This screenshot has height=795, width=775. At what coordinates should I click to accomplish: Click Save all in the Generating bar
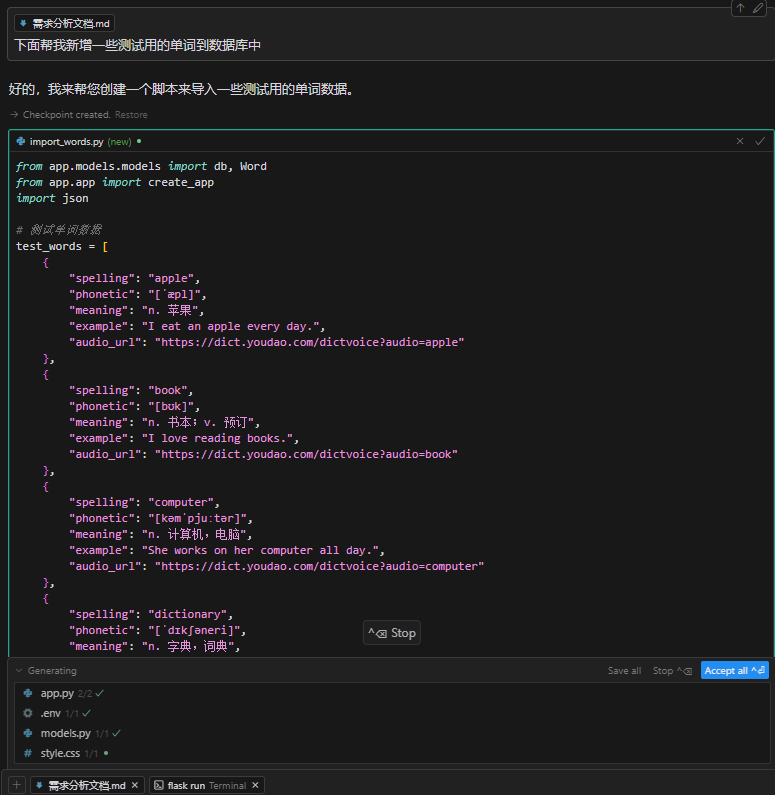click(x=624, y=670)
